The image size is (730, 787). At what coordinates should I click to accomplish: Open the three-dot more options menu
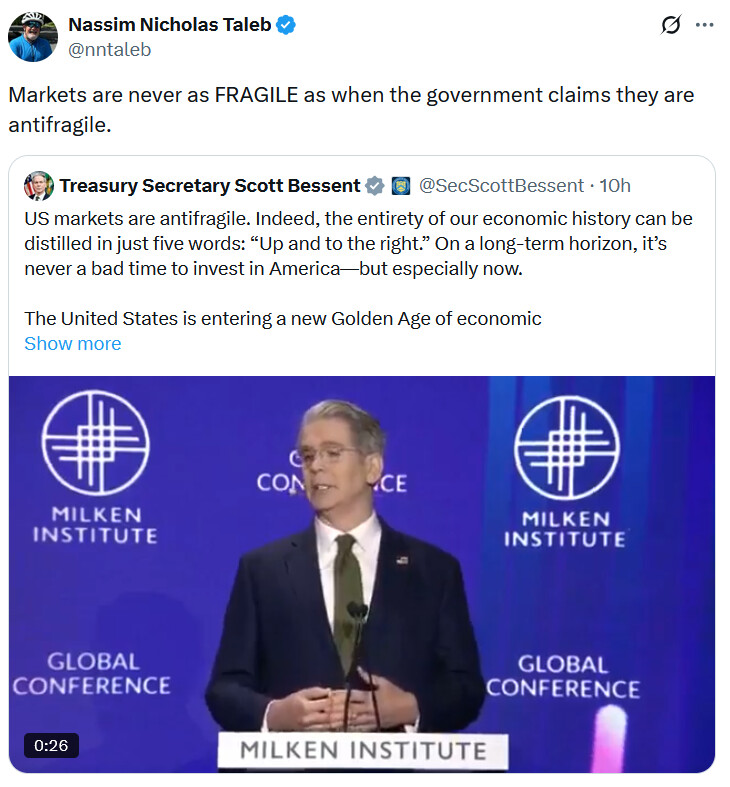pyautogui.click(x=704, y=25)
